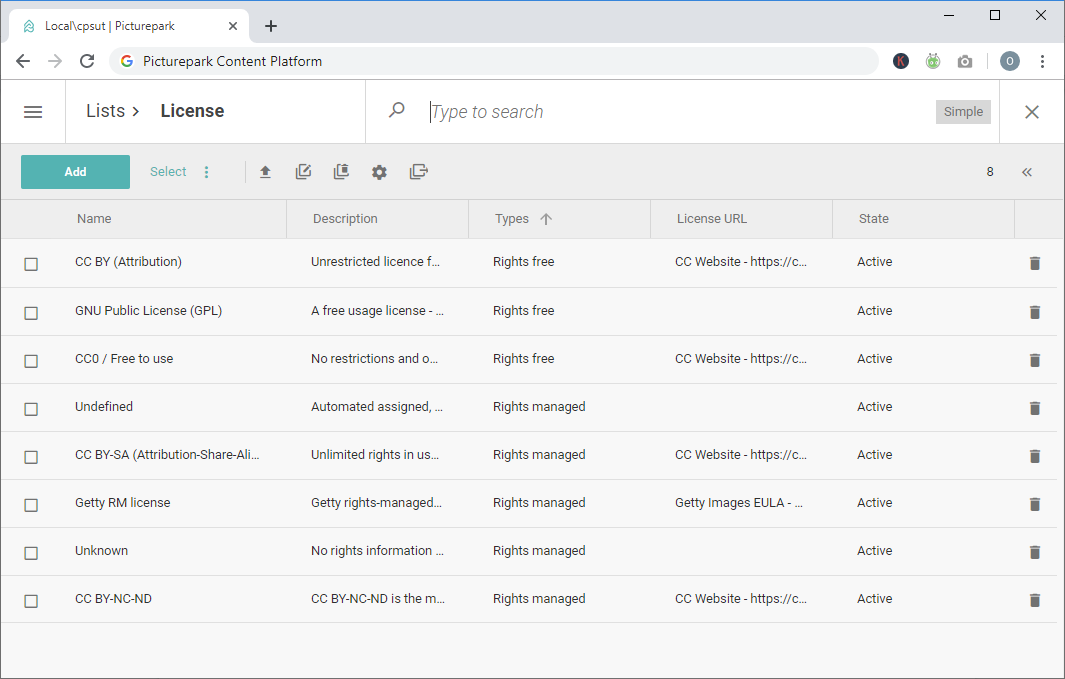
Task: Open the three-dot menu beside Select
Action: [x=206, y=172]
